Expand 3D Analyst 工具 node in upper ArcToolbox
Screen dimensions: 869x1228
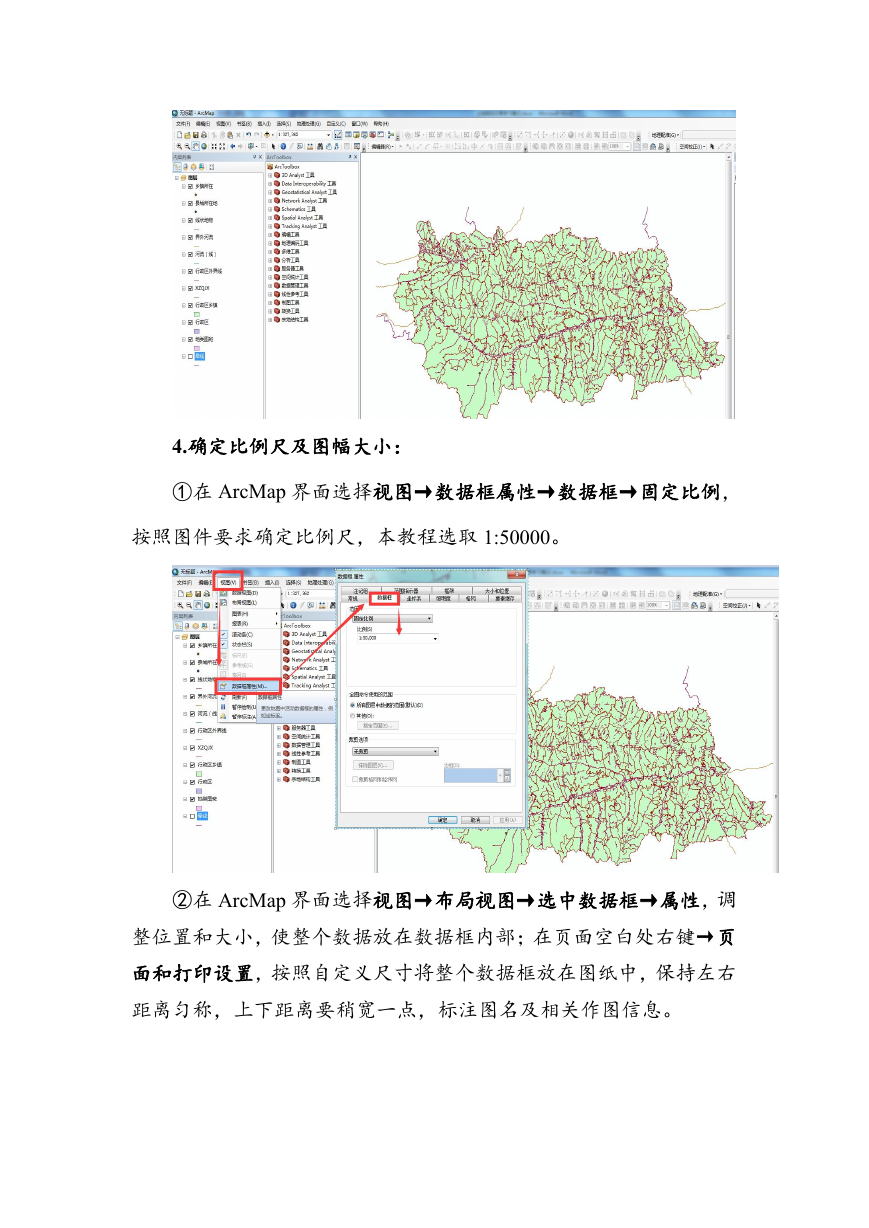(270, 175)
